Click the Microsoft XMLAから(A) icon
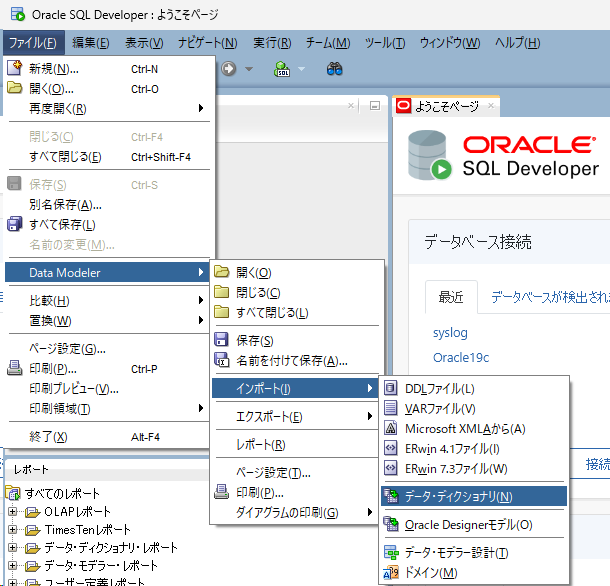The image size is (610, 586). [x=391, y=428]
